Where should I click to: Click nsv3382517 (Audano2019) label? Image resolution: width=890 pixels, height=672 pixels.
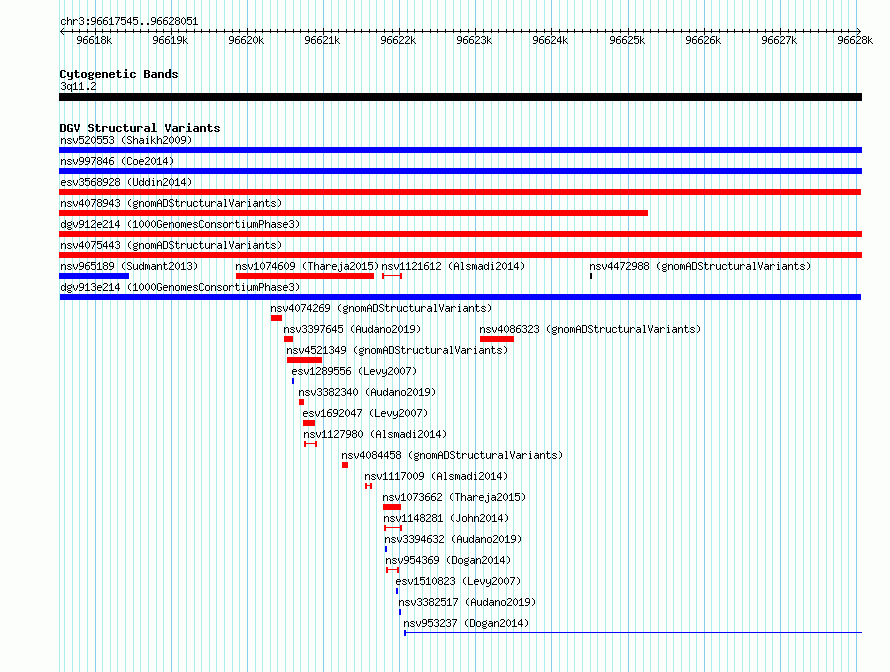point(467,602)
